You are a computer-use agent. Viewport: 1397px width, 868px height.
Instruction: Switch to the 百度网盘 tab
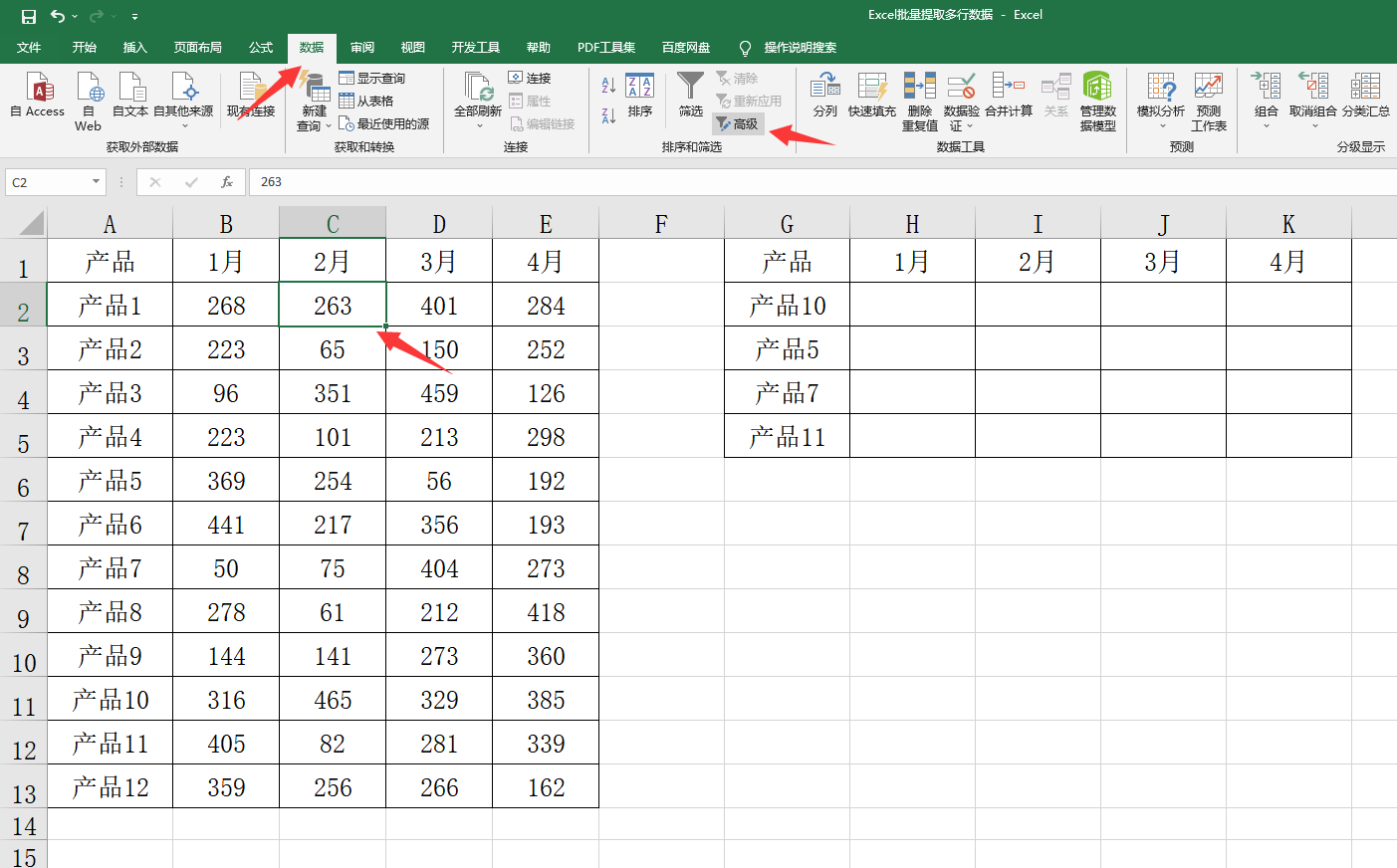point(686,48)
